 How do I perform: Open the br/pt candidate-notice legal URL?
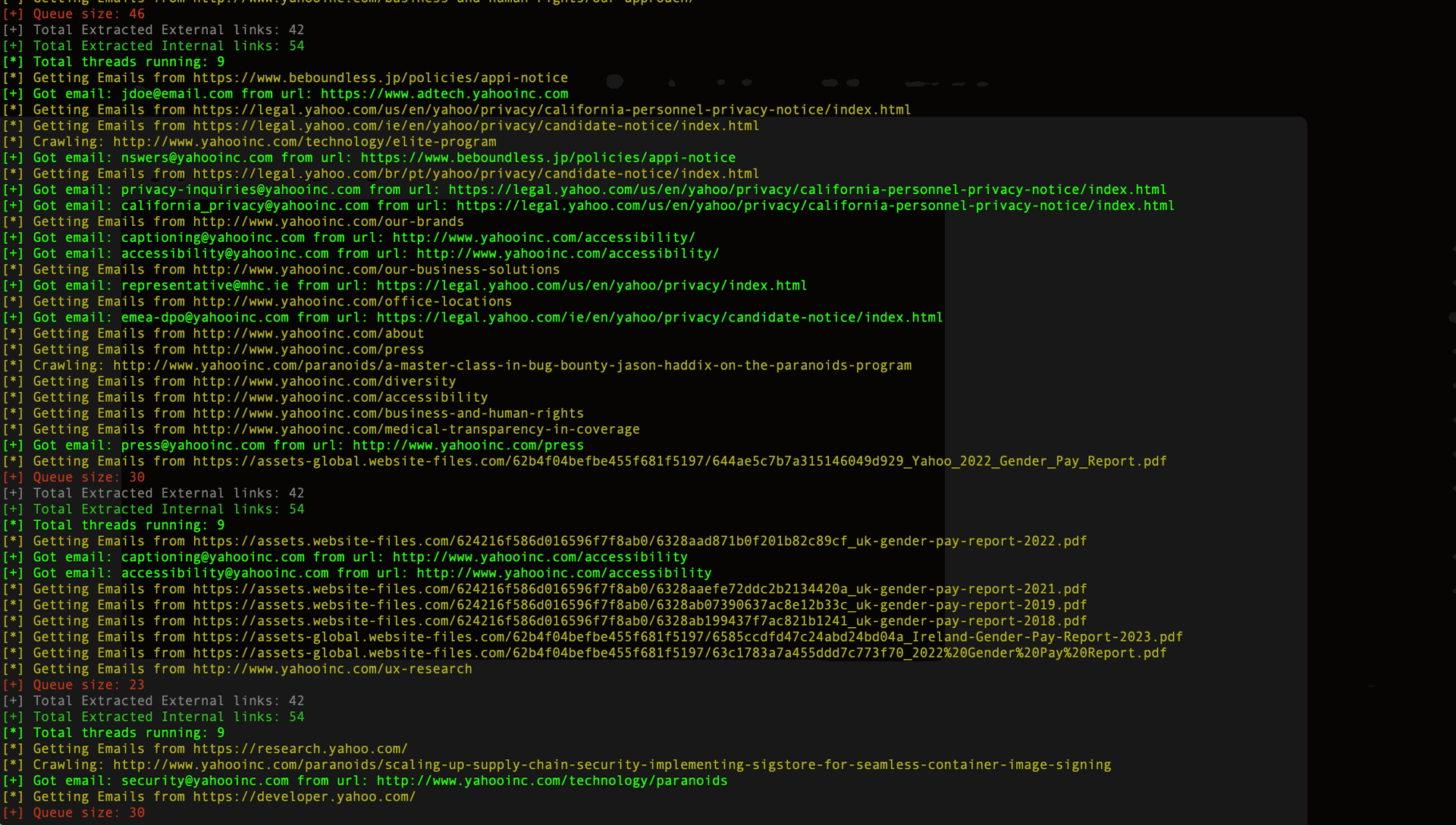point(476,174)
